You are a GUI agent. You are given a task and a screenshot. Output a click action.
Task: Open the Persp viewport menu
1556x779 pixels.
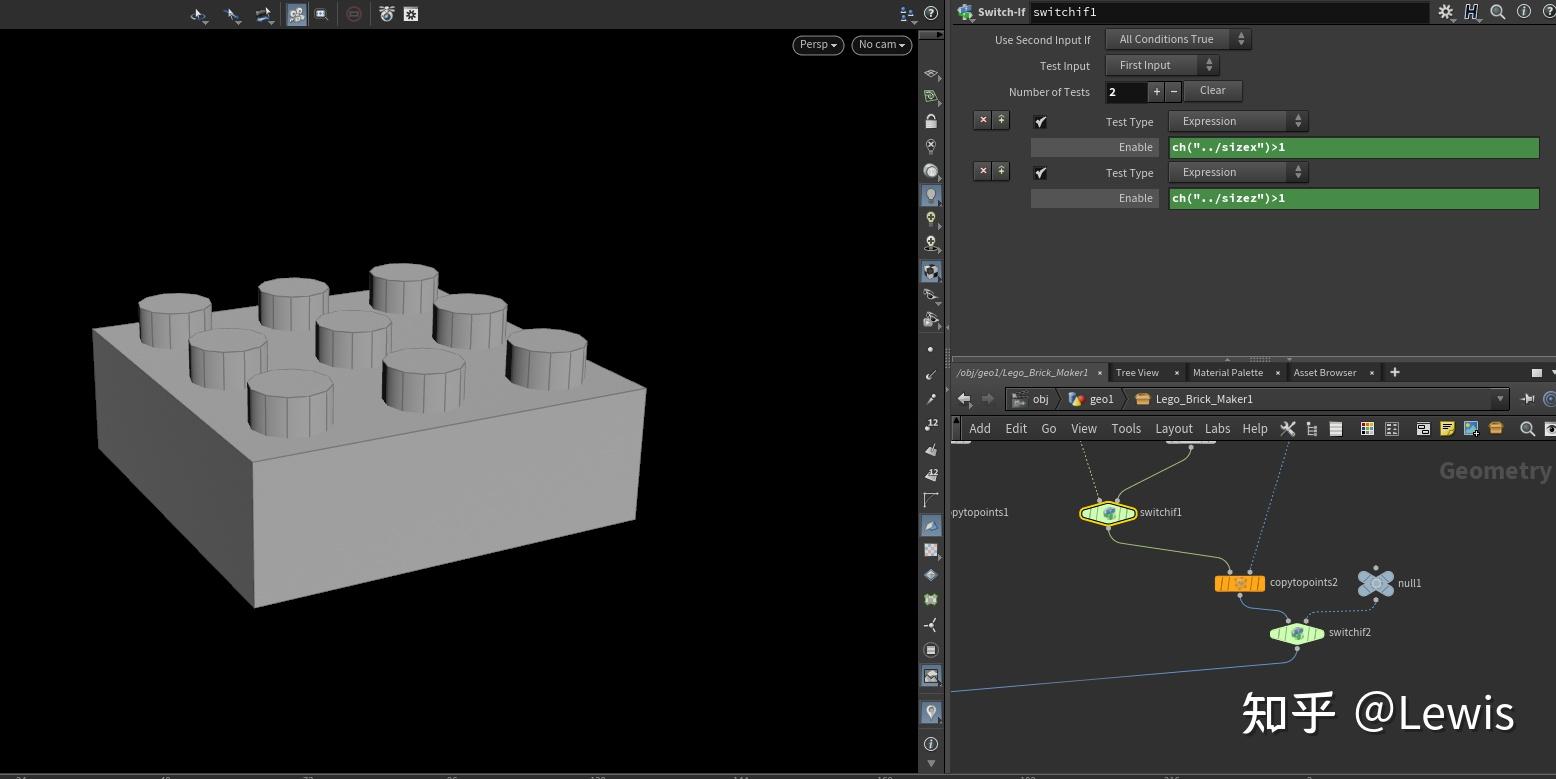pyautogui.click(x=818, y=45)
